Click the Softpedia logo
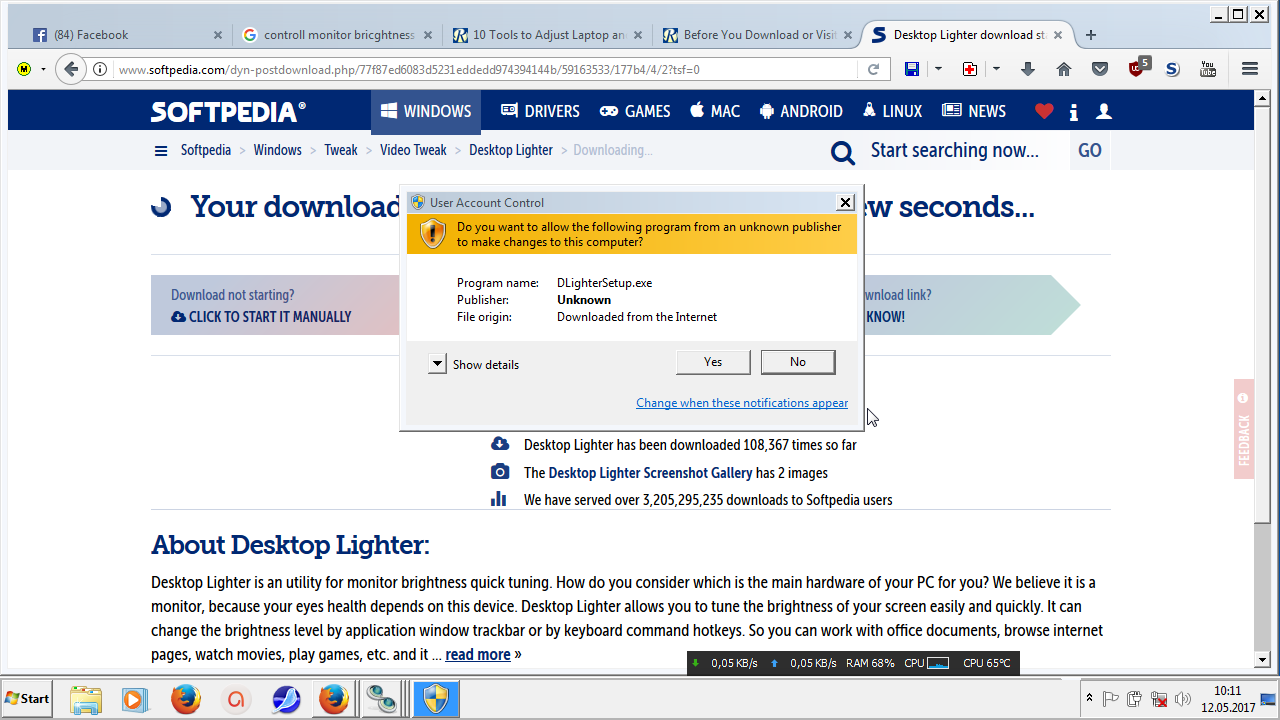Screen dimensions: 1280x720 point(228,112)
